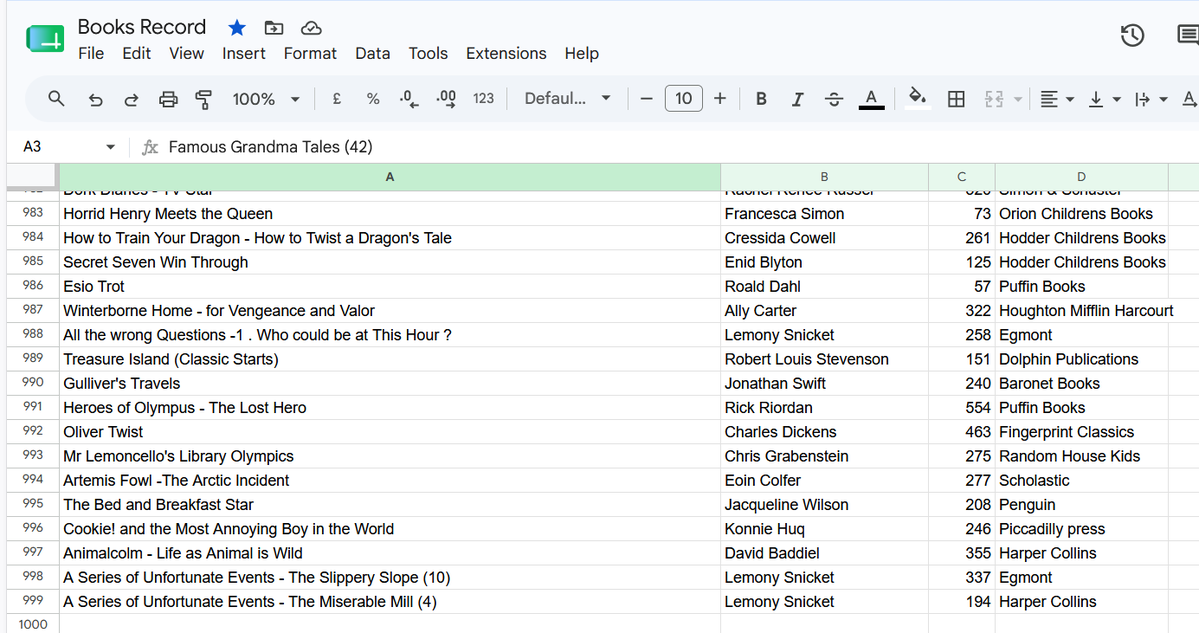Viewport: 1199px width, 633px height.
Task: Select the page count cell 554
Action: click(x=962, y=408)
